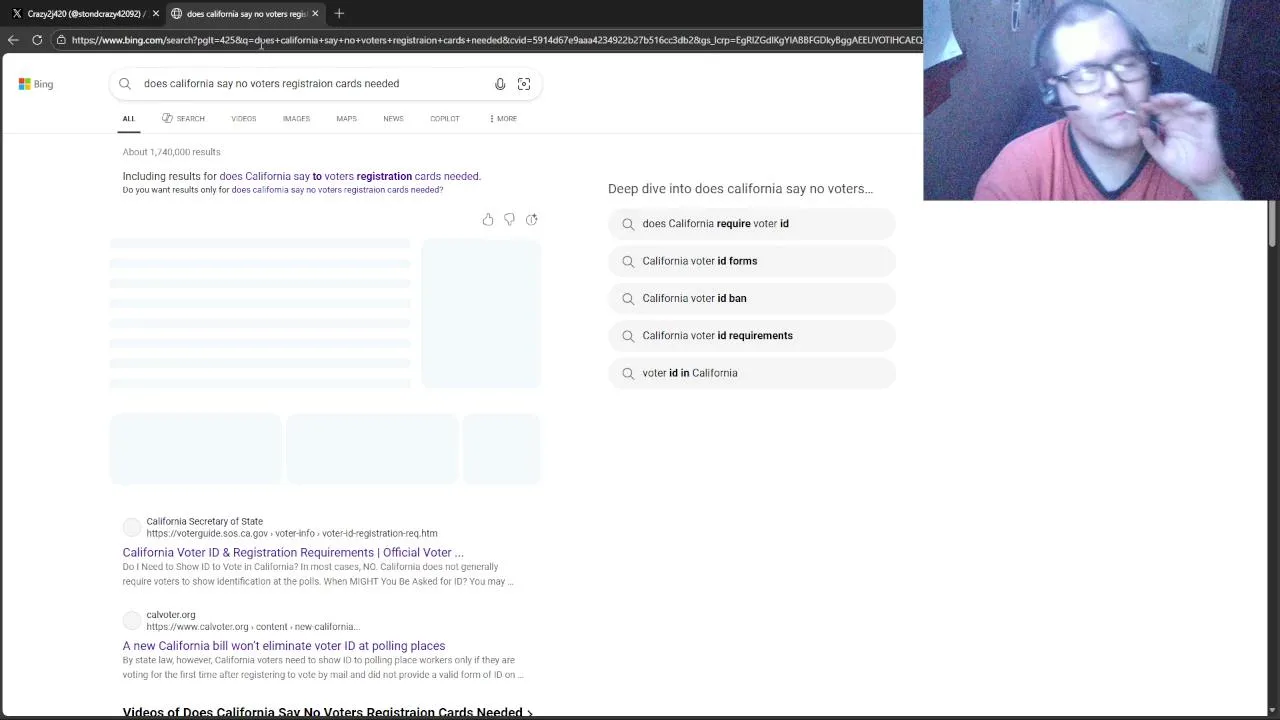Select suggestion 'voter id in California'
1280x720 pixels.
tap(752, 373)
